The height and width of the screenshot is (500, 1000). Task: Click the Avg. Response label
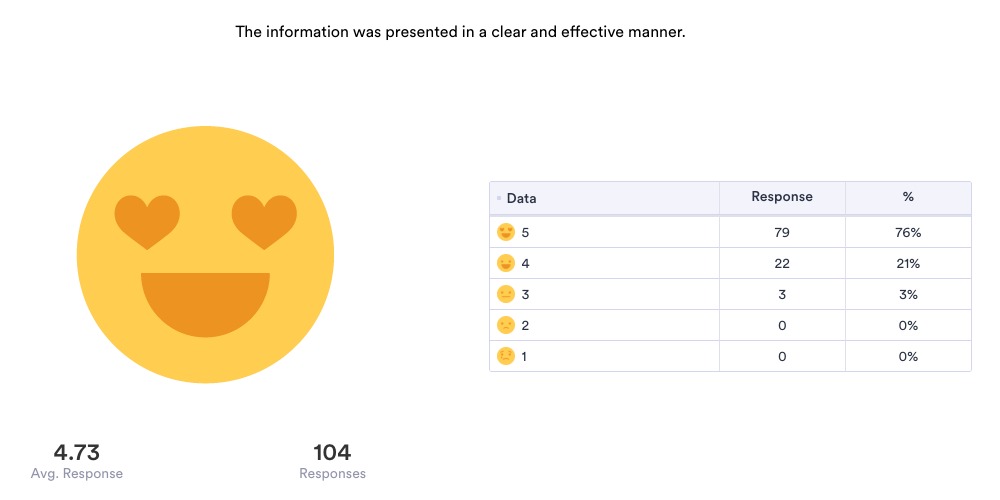pos(76,473)
